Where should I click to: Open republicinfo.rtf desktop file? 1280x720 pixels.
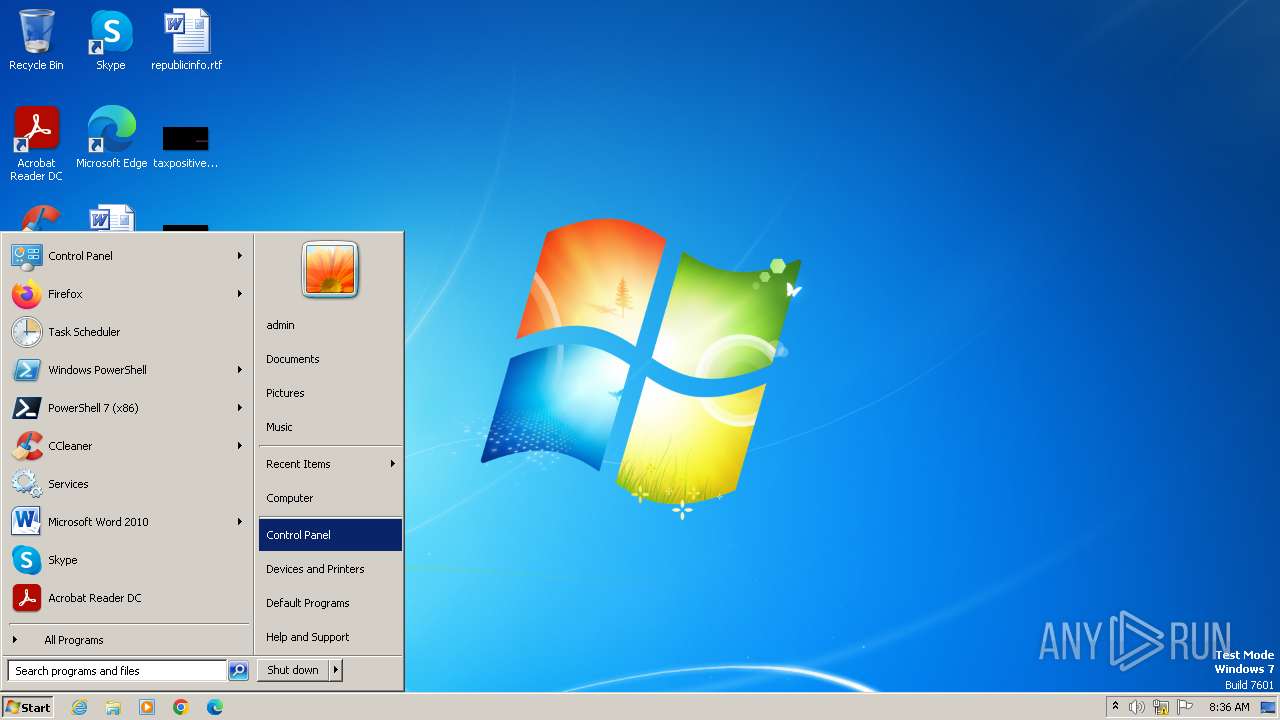click(x=187, y=40)
